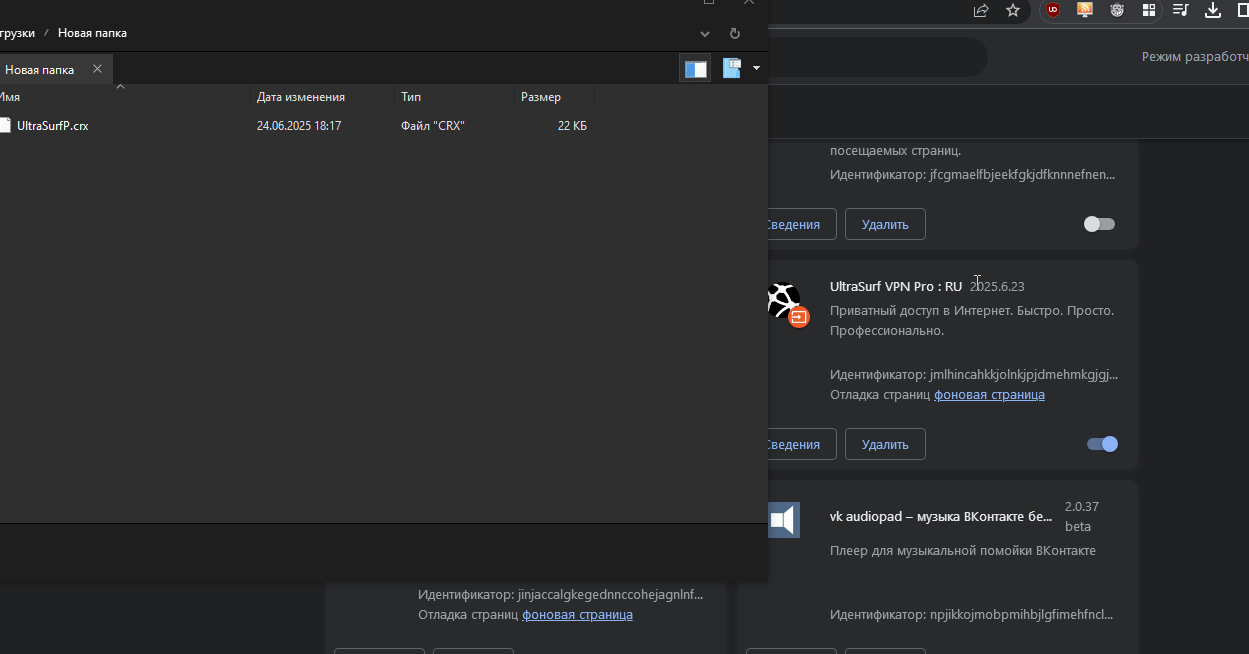Screen dimensions: 1249x654
Task: Sort files by Дата изменения column
Action: [322, 97]
